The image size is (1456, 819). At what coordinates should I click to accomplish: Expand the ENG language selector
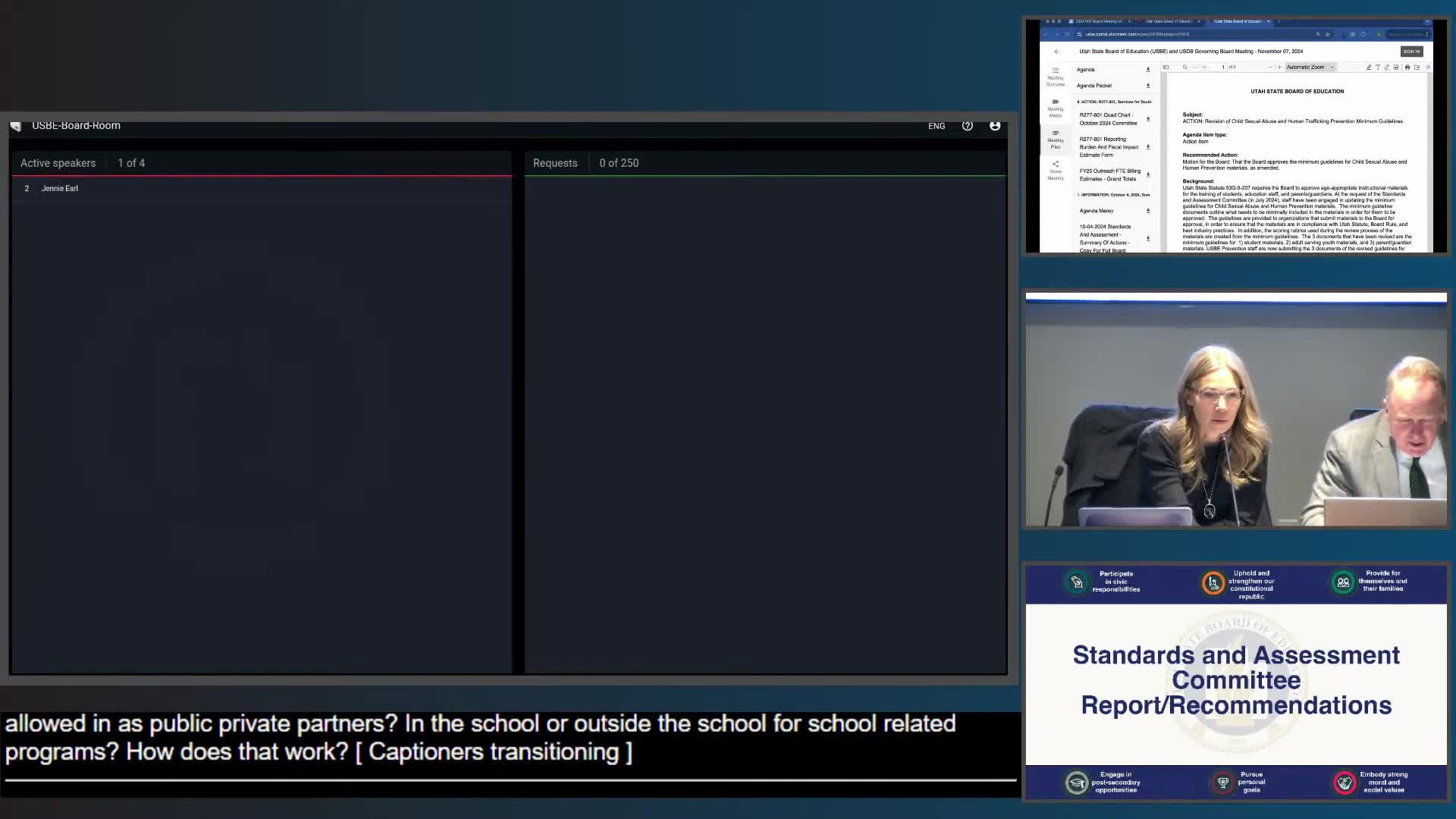pos(937,126)
